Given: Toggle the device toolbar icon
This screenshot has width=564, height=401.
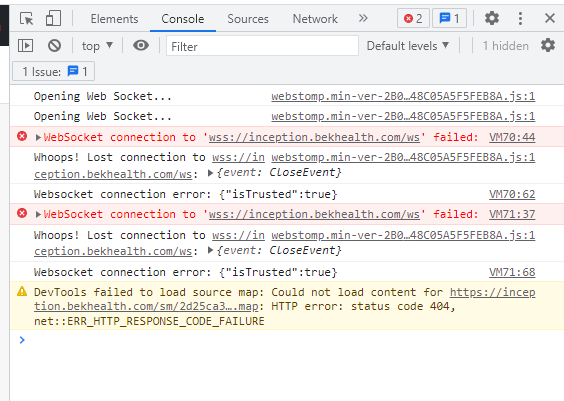Looking at the screenshot, I should click(53, 18).
